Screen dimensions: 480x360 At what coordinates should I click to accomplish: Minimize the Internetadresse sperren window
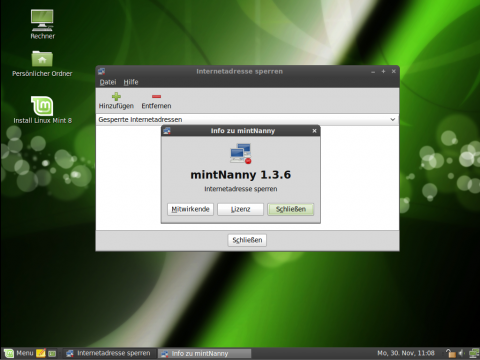(373, 72)
